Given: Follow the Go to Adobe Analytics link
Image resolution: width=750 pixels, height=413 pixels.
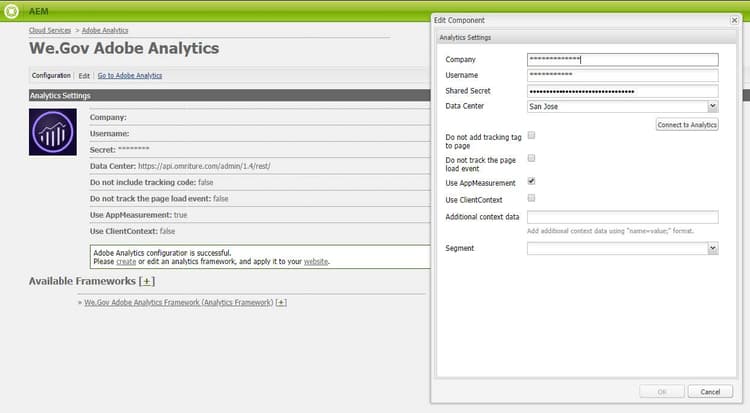Looking at the screenshot, I should pos(130,76).
